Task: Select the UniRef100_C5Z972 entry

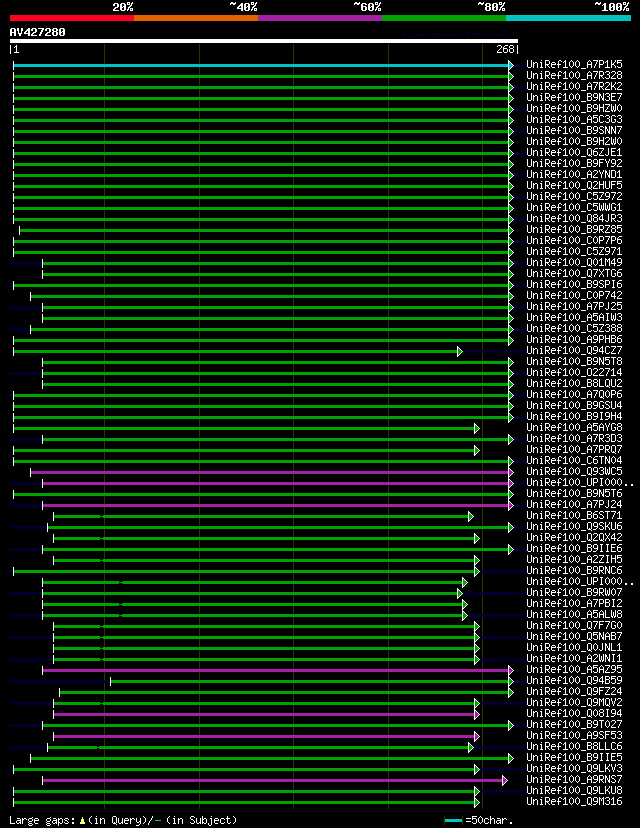Action: point(574,196)
